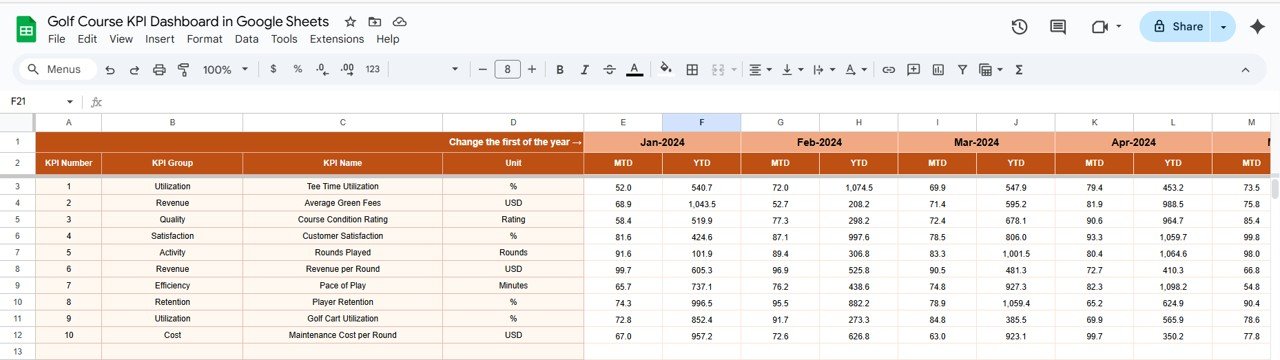The image size is (1280, 360).
Task: Click the Menus search box
Action: (59, 70)
